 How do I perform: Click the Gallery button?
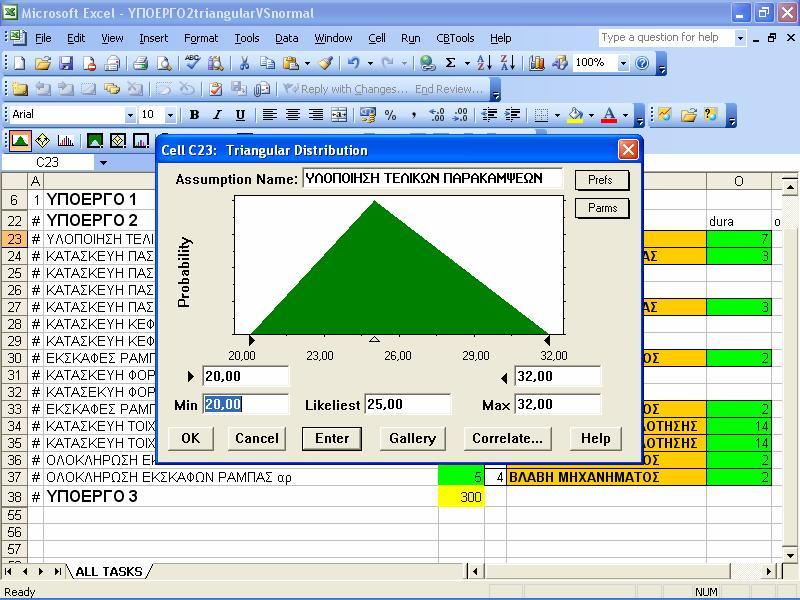412,438
